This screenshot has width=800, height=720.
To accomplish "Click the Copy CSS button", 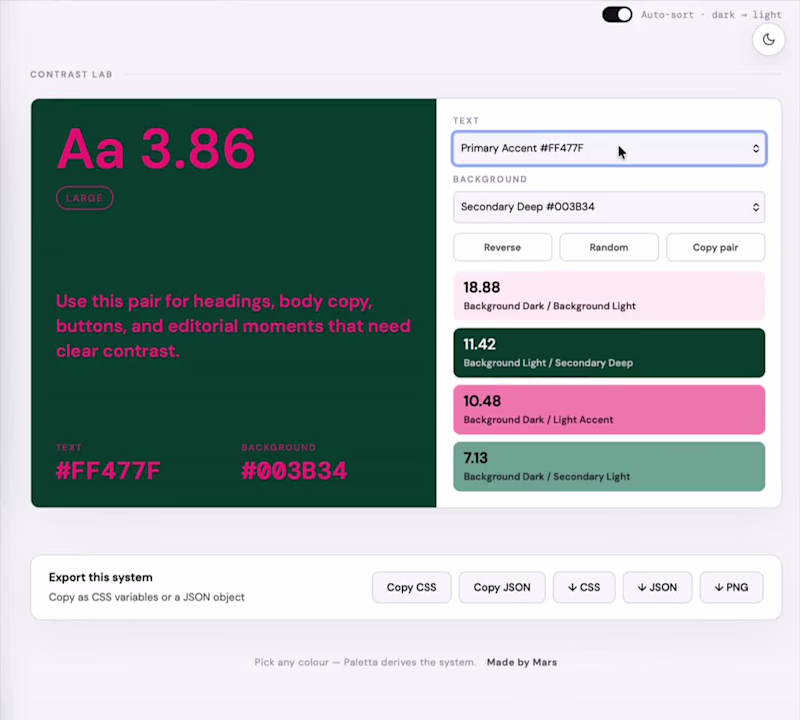I will 411,587.
